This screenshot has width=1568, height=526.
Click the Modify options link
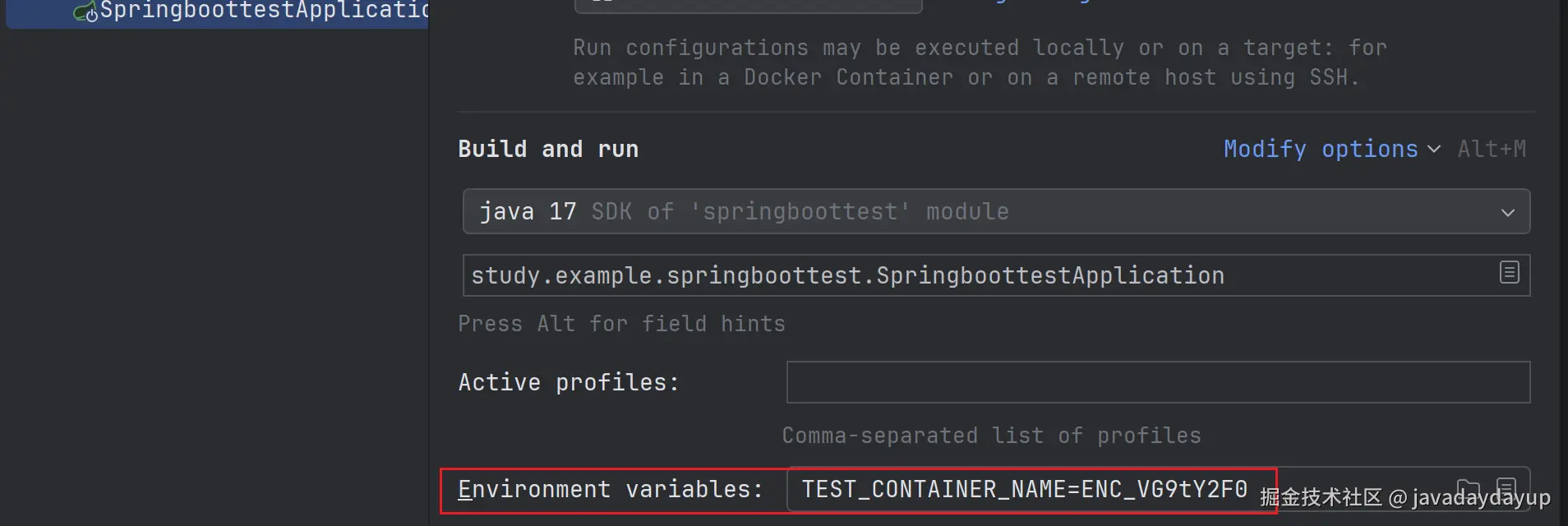(x=1320, y=149)
